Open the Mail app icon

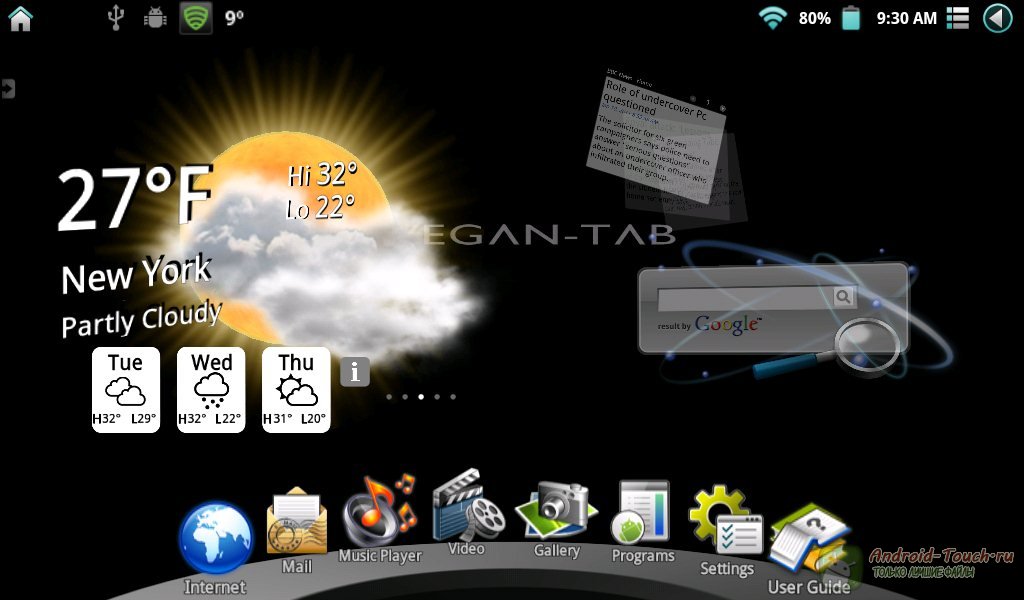click(x=296, y=522)
